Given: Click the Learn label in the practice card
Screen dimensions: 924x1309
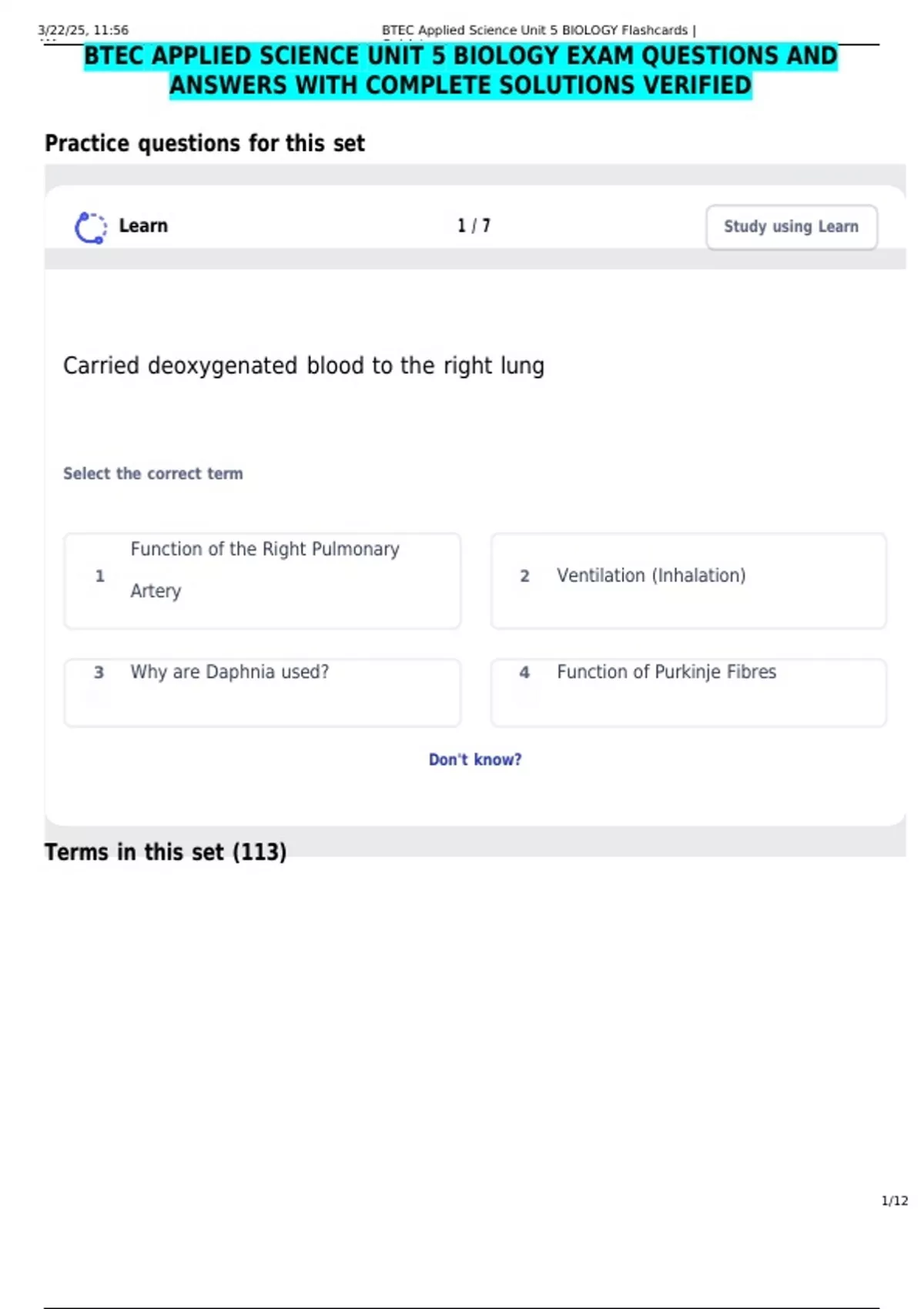Looking at the screenshot, I should click(x=143, y=226).
